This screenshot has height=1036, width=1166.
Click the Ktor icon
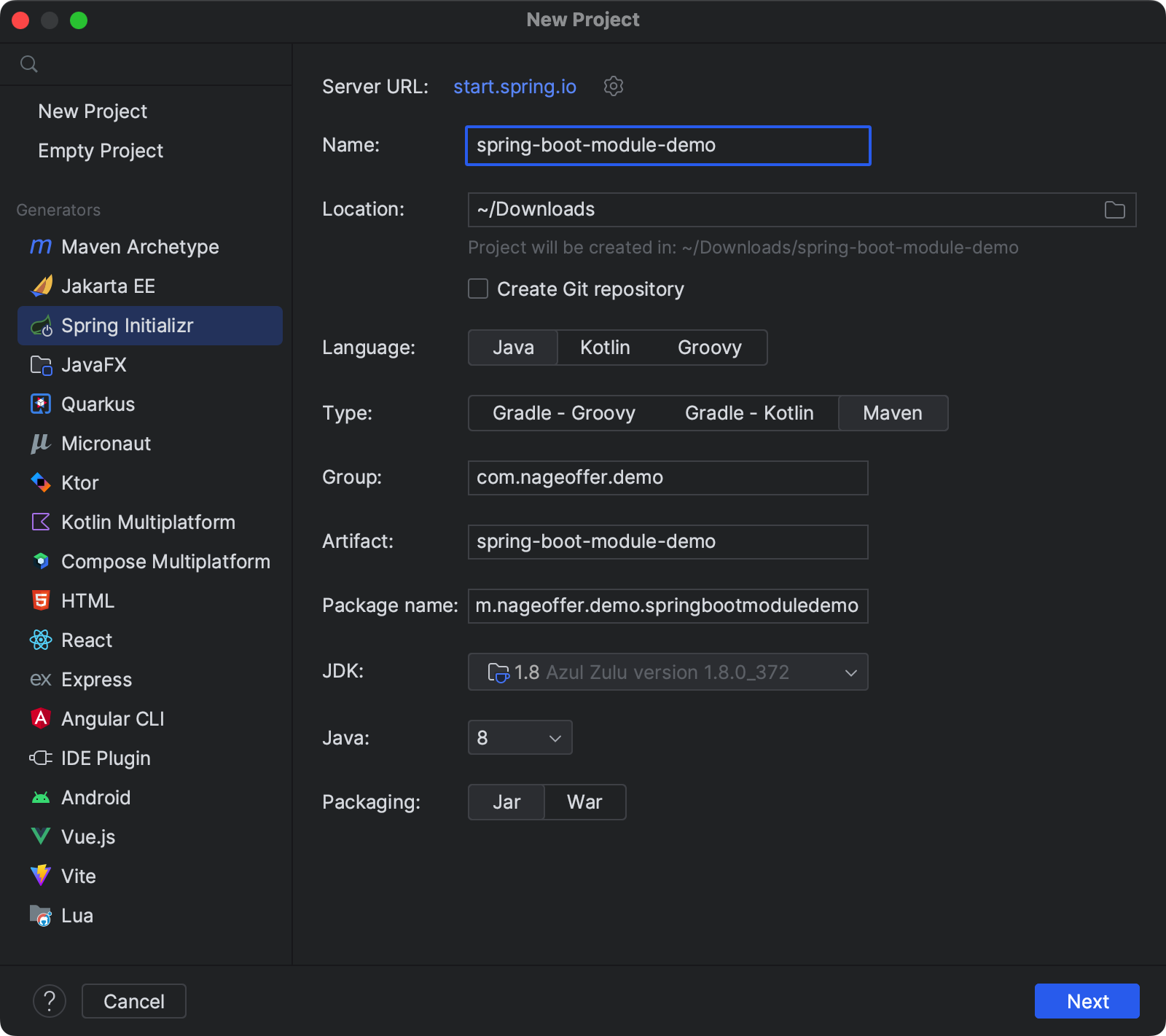click(41, 483)
